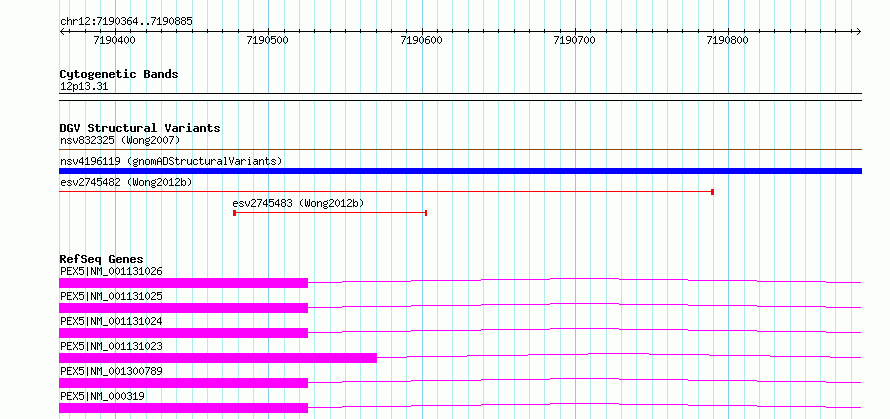890x419 pixels.
Task: Open the Cytogenetic Bands track title
Action: pyautogui.click(x=119, y=74)
